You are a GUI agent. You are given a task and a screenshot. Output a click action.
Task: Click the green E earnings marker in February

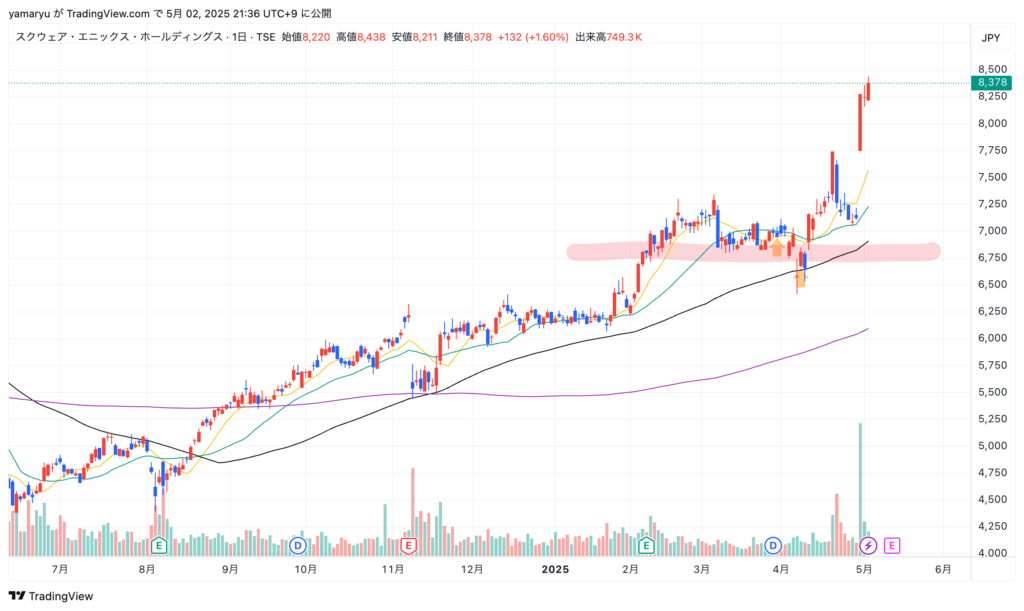(x=646, y=545)
